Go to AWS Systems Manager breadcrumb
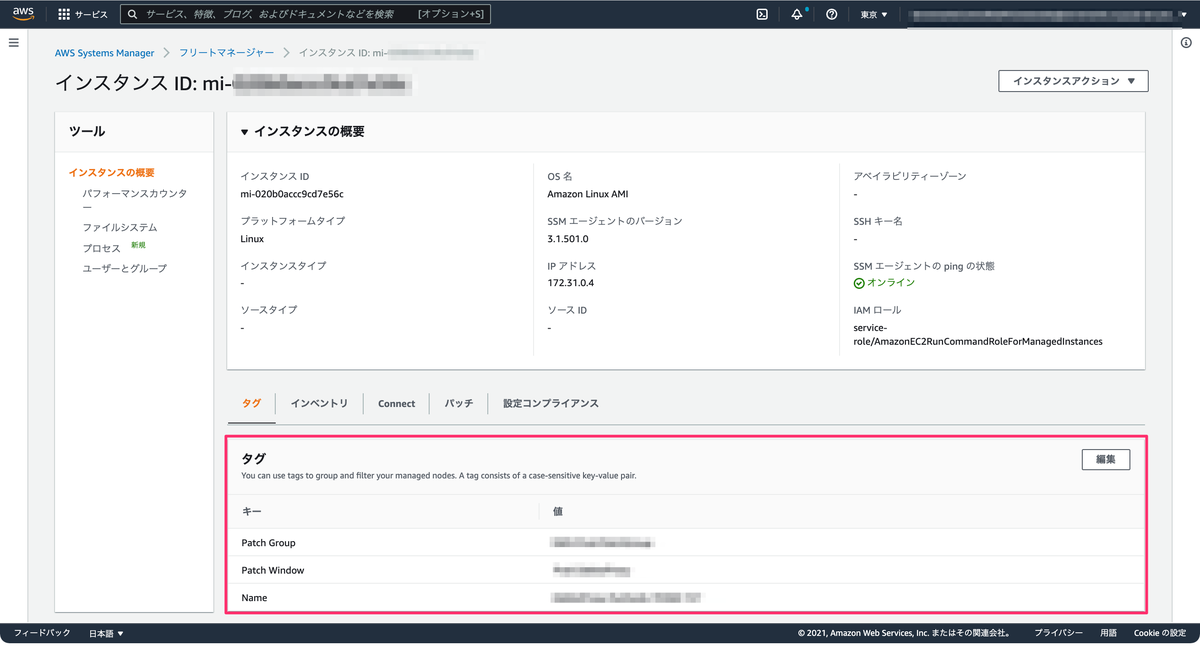Image resolution: width=1200 pixels, height=662 pixels. [x=105, y=53]
